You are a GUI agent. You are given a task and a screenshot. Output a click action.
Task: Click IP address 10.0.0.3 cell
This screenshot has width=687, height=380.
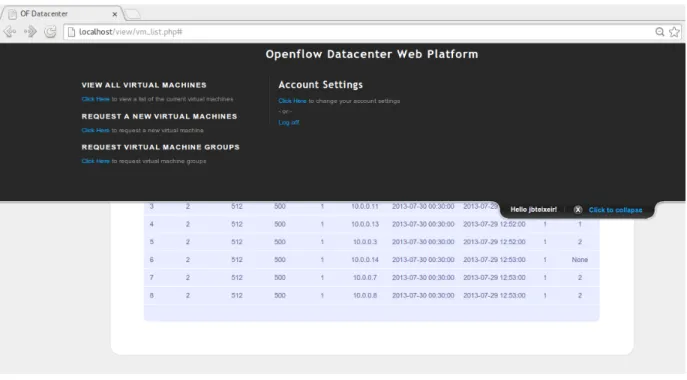pyautogui.click(x=365, y=242)
